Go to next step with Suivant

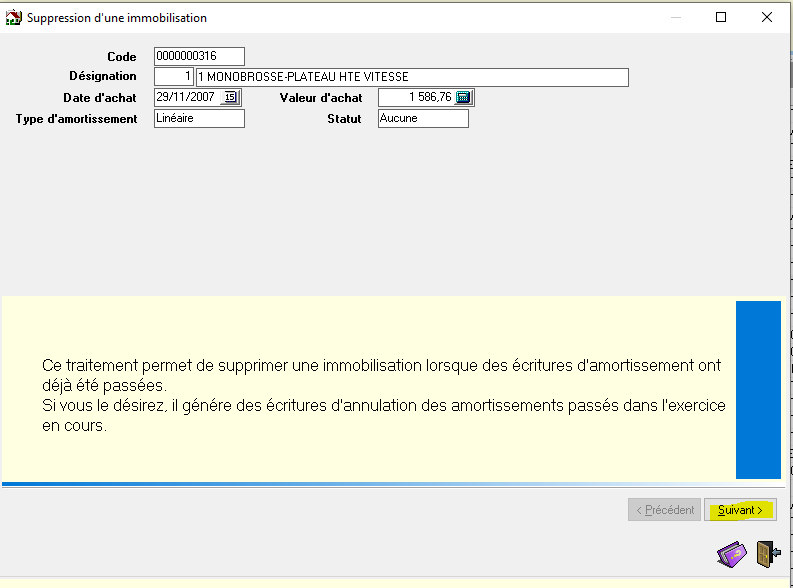(x=740, y=510)
